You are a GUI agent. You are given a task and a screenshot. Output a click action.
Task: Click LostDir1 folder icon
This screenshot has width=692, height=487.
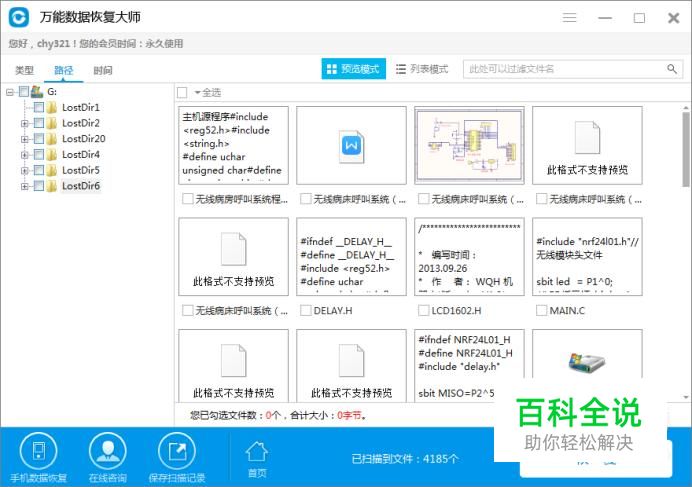[52, 107]
